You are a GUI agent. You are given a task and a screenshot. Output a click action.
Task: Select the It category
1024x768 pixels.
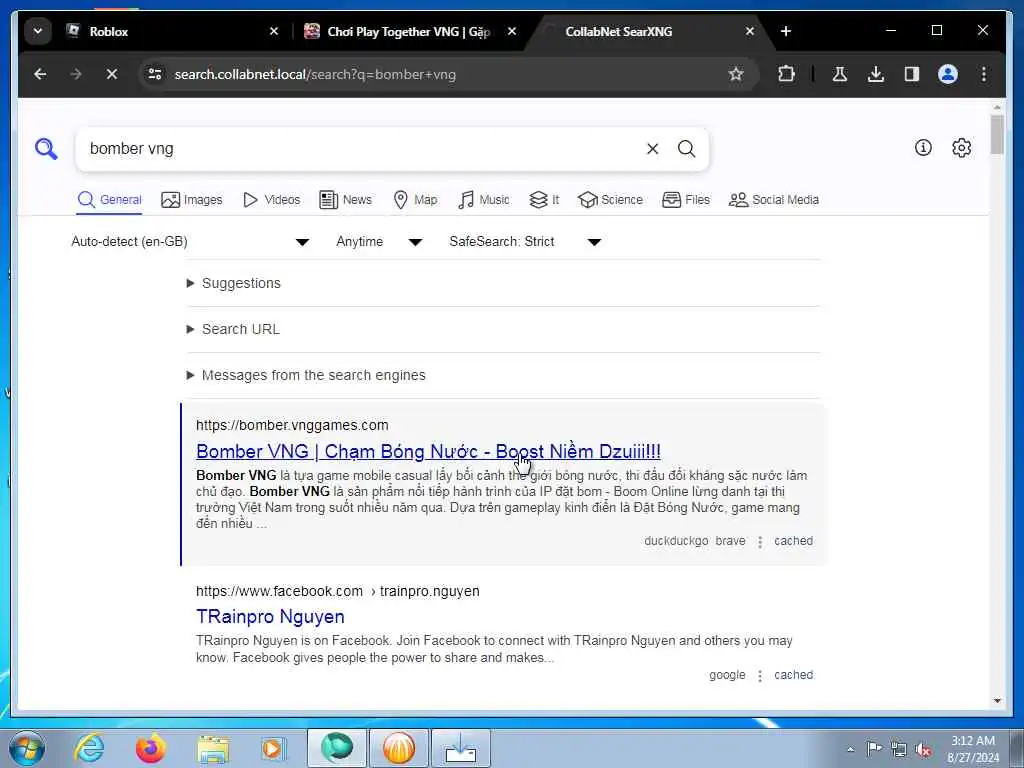(544, 200)
